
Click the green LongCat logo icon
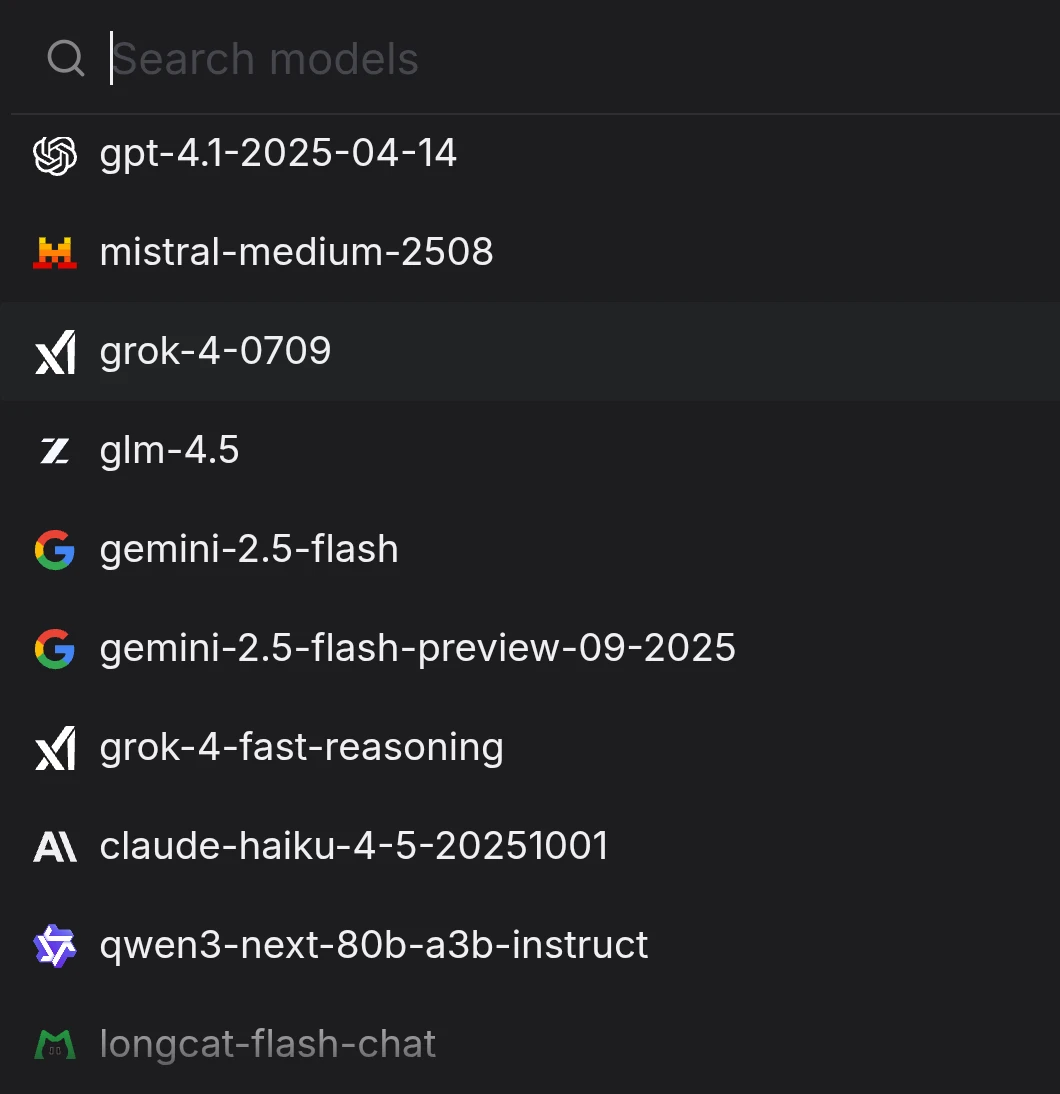(55, 1045)
